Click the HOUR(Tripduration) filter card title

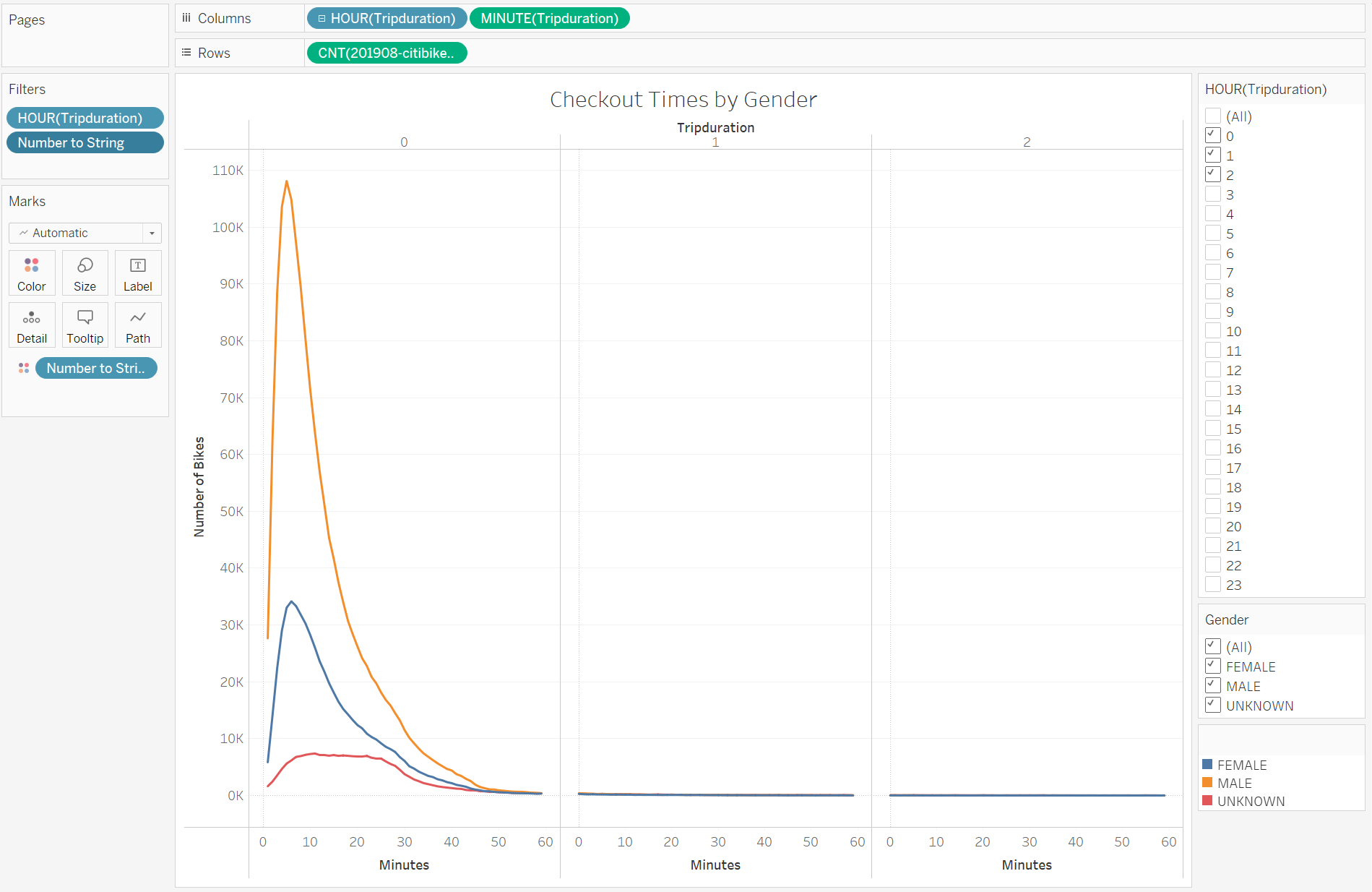coord(1266,89)
